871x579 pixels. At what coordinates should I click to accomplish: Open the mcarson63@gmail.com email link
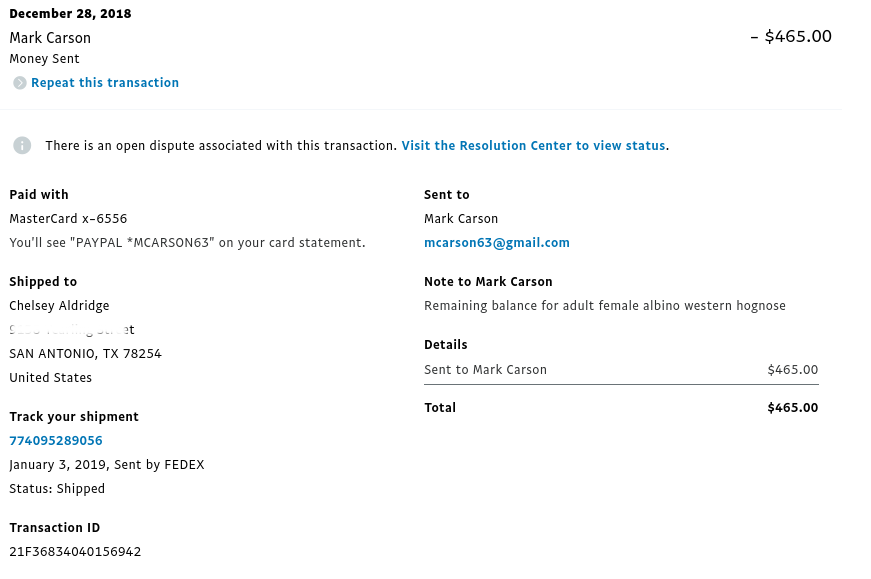(497, 243)
